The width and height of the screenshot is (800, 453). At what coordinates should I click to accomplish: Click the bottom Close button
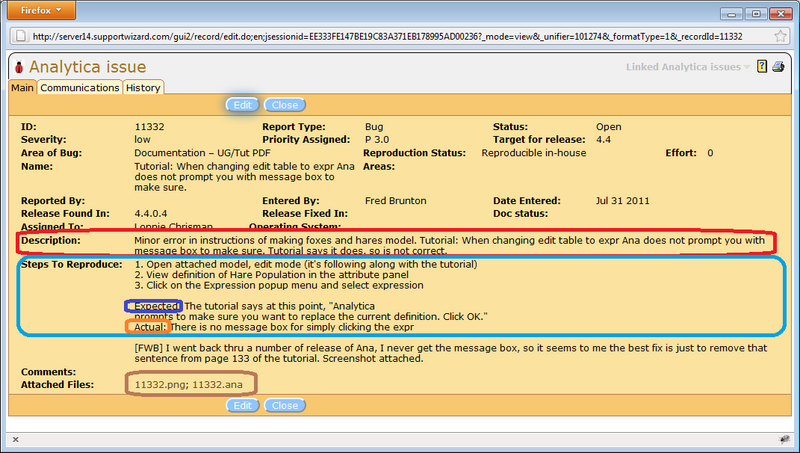(x=285, y=406)
